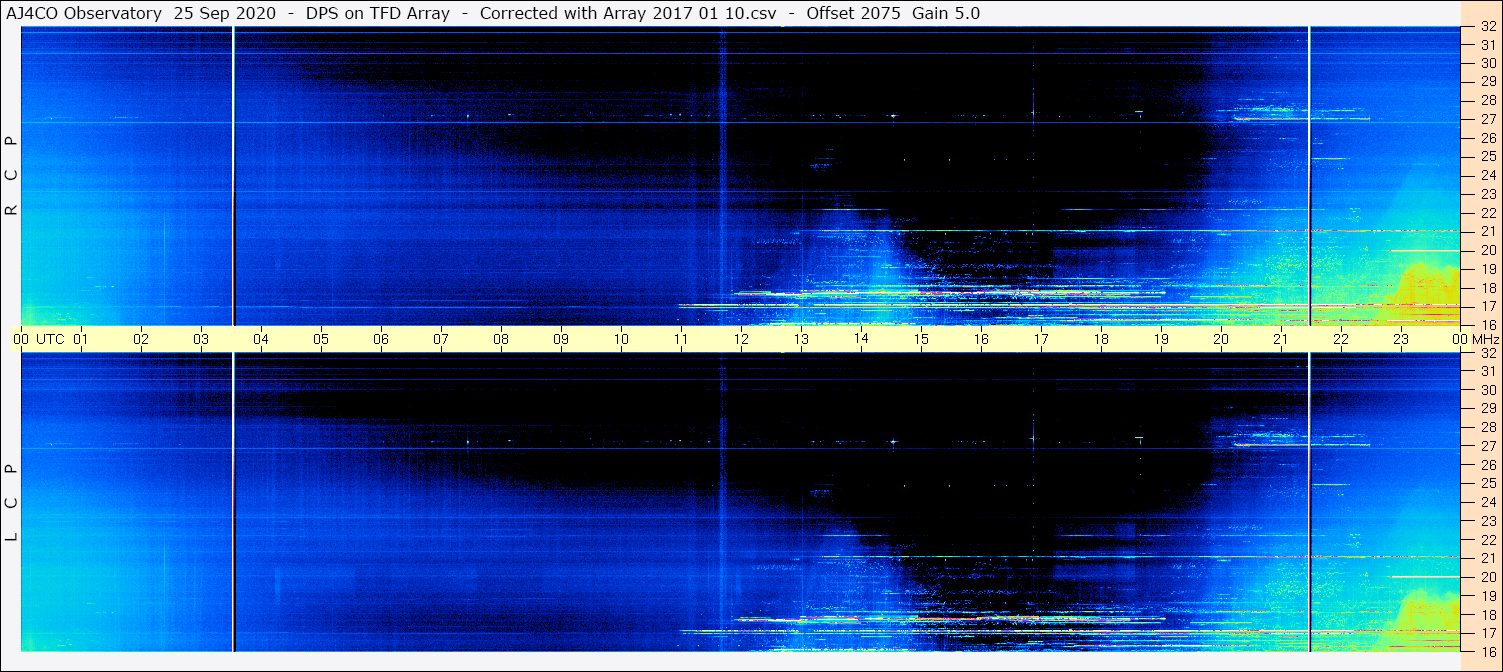Select hour 18 on the time axis
The image size is (1503, 672).
1101,339
